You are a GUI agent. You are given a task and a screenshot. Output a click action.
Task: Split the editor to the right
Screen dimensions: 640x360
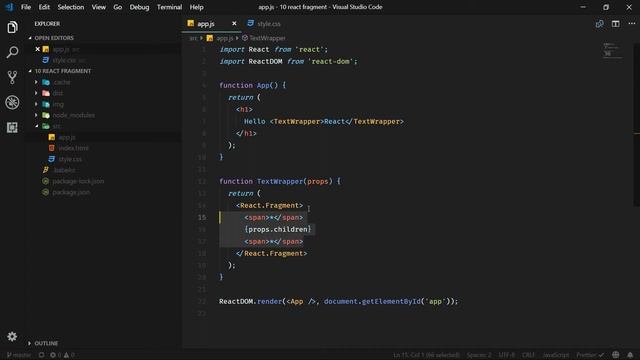pyautogui.click(x=616, y=24)
